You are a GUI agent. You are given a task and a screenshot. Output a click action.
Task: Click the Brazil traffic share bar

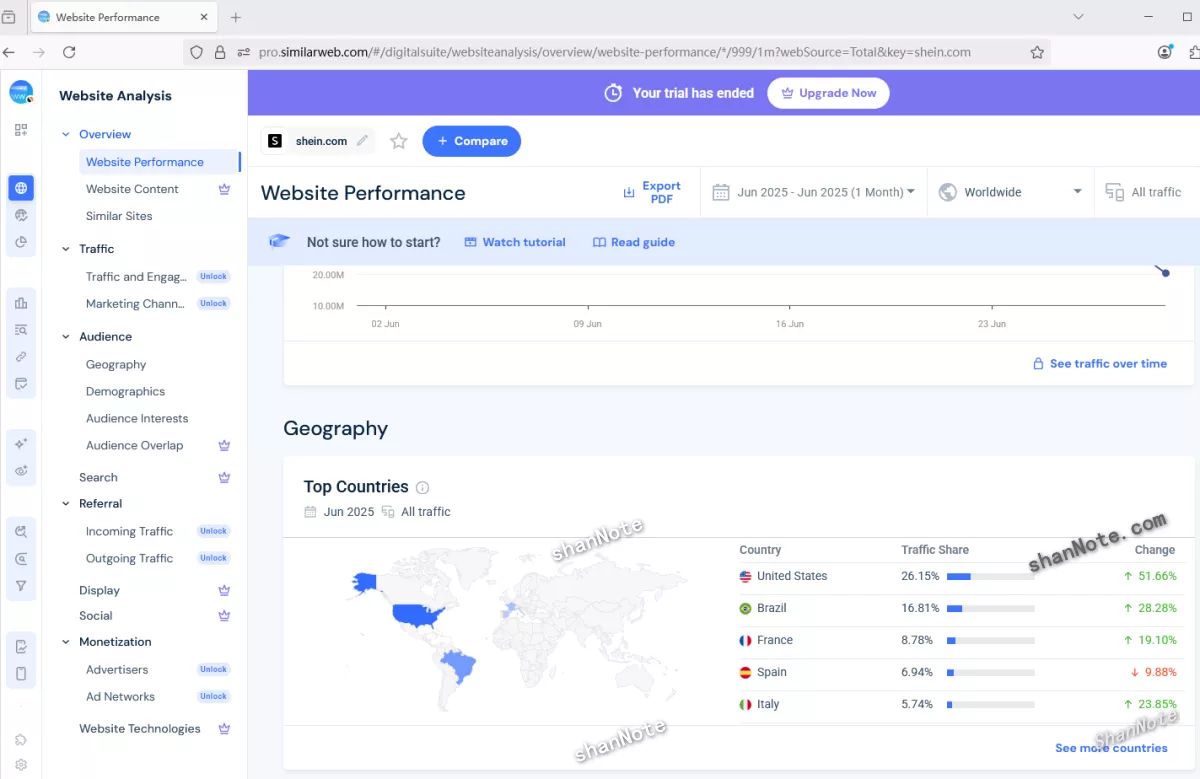990,609
